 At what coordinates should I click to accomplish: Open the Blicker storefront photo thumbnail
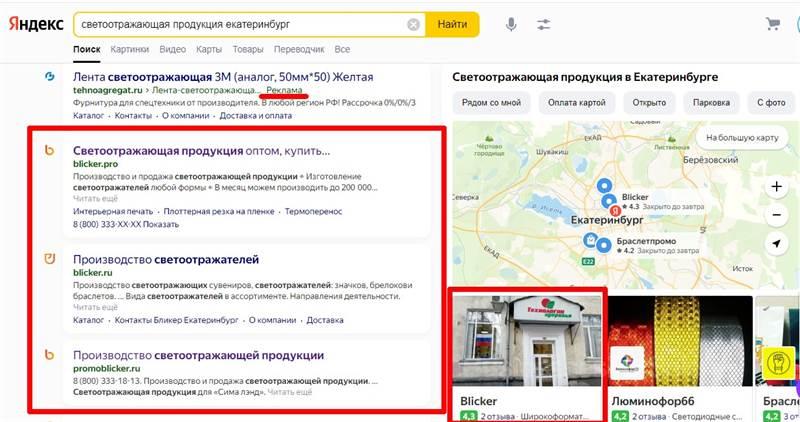coord(527,341)
